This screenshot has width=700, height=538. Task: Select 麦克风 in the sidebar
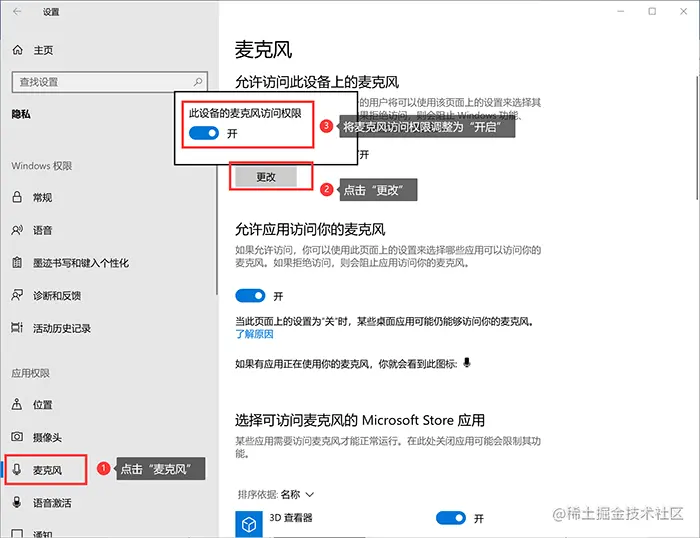(x=46, y=470)
